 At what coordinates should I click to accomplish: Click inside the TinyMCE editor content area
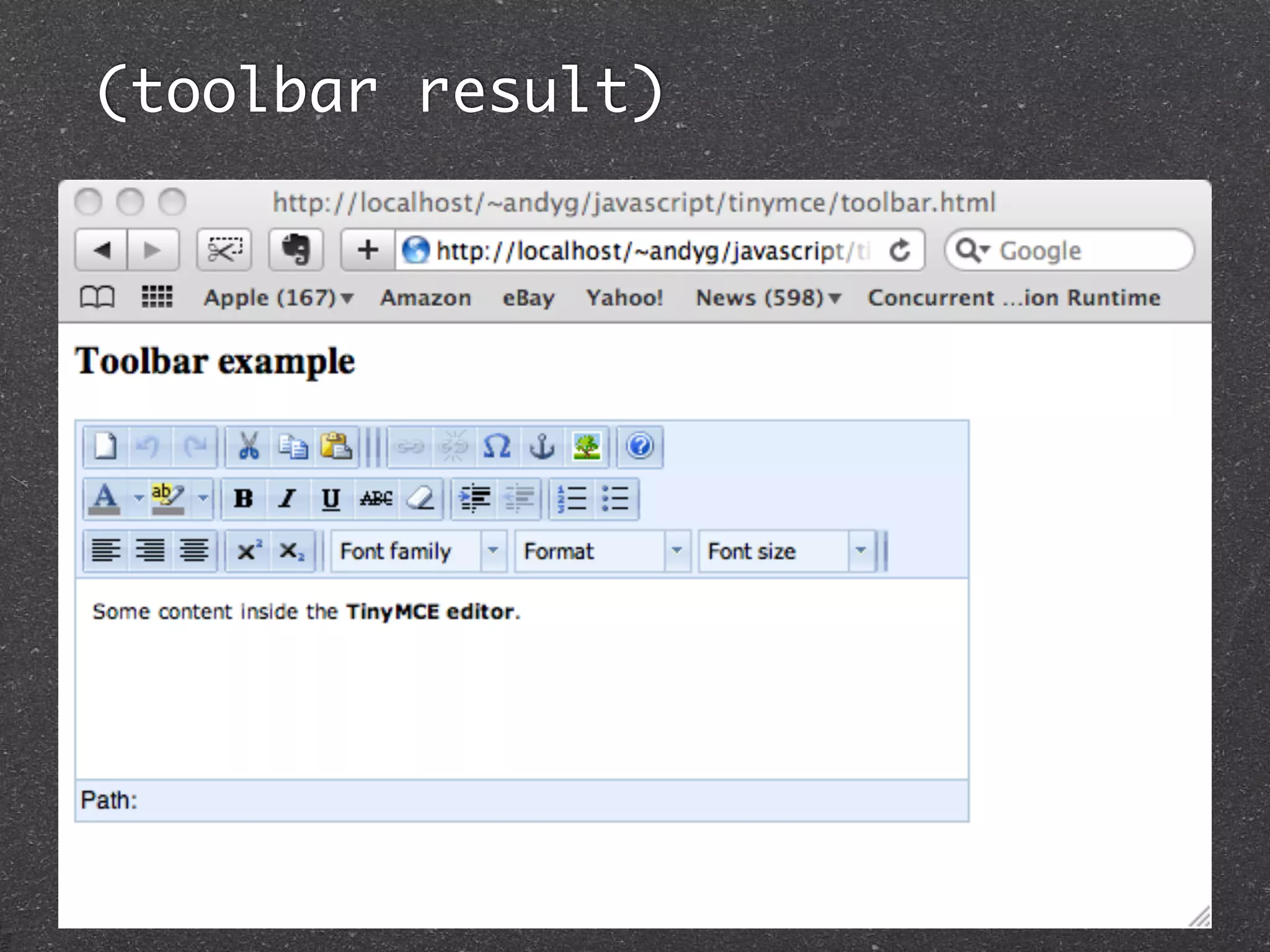[522, 679]
